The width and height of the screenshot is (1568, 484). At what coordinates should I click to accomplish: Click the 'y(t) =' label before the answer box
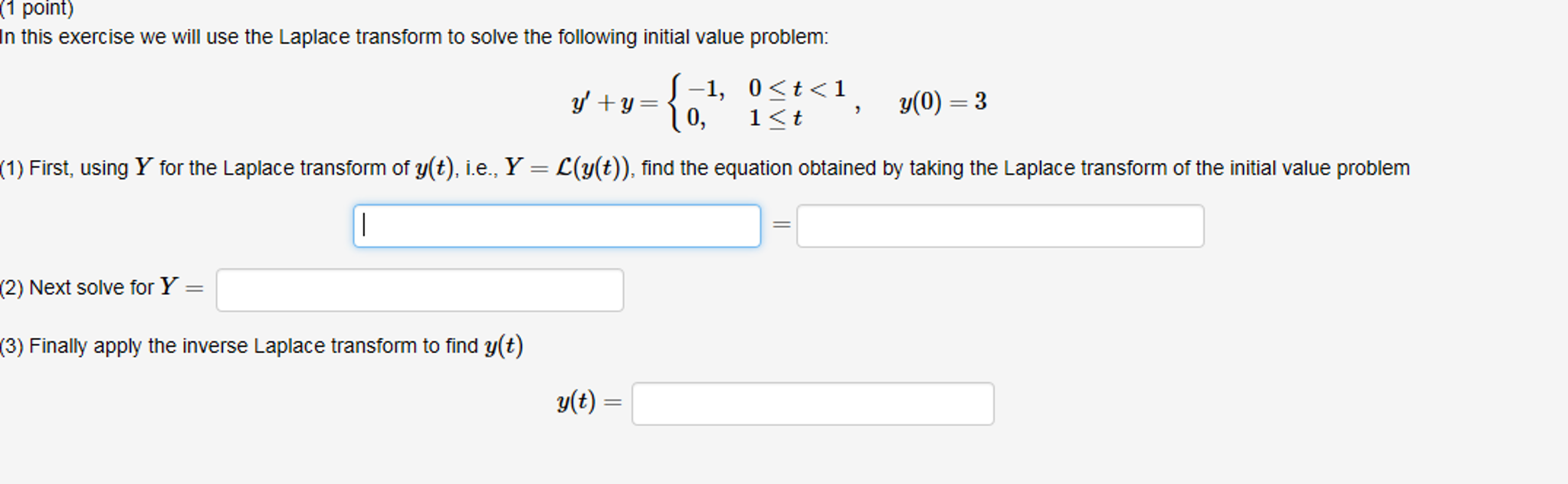point(587,400)
